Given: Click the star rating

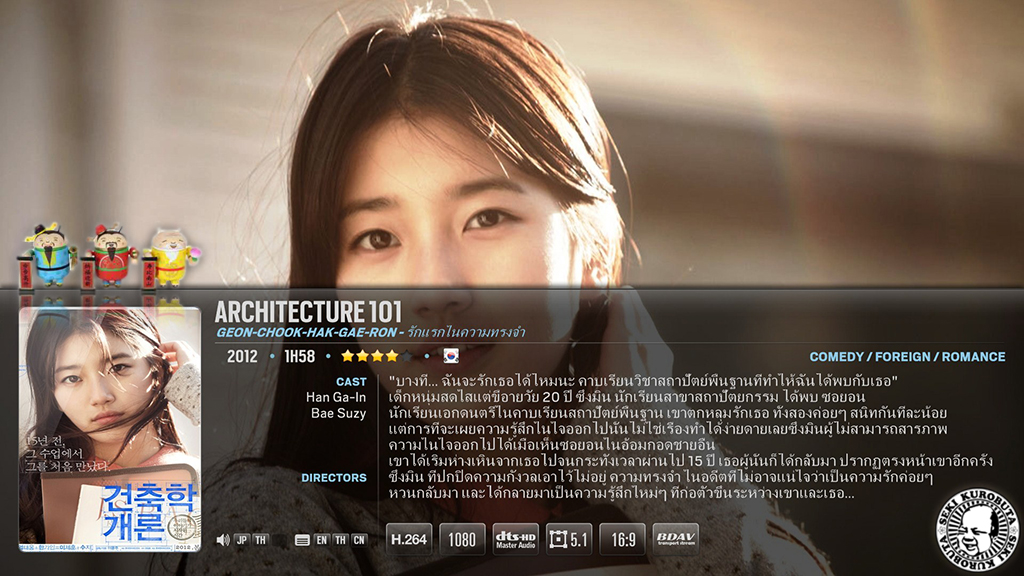Looking at the screenshot, I should pyautogui.click(x=377, y=356).
